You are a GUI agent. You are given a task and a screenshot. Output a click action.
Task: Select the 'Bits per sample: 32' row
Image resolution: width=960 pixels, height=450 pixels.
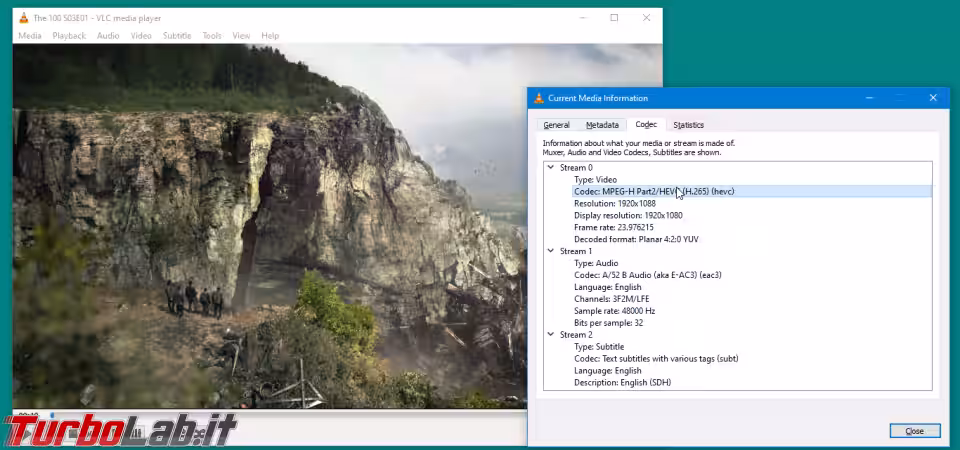(x=752, y=323)
